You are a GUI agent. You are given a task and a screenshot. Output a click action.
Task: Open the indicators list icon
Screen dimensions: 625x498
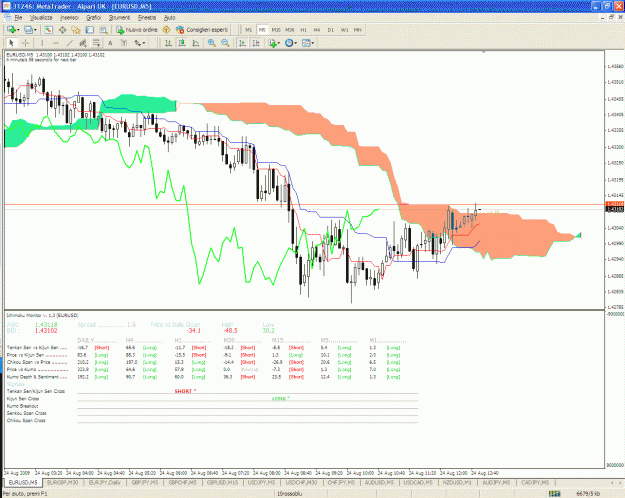(x=272, y=43)
